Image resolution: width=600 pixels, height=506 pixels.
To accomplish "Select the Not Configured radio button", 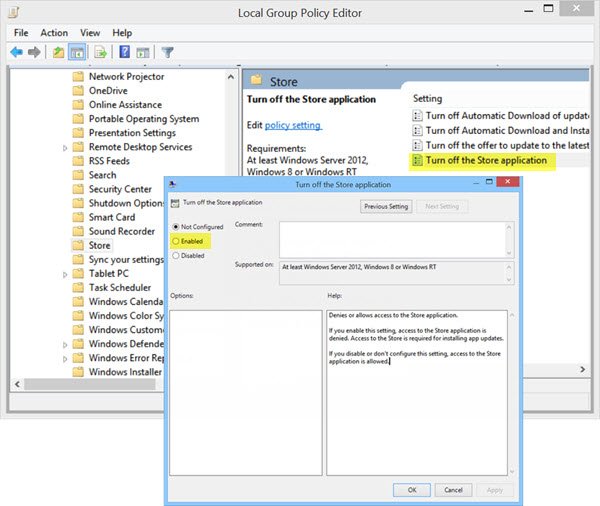I will click(176, 227).
